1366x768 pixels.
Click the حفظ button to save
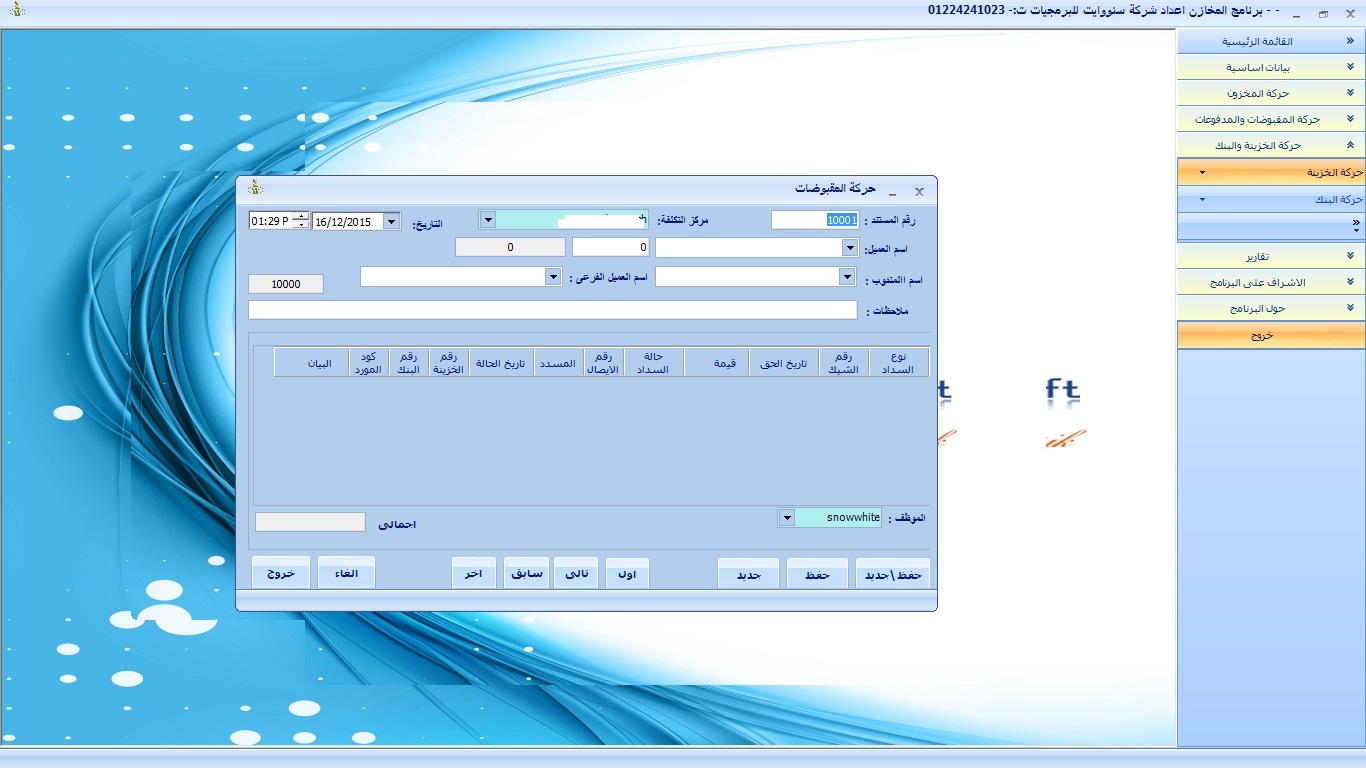tap(817, 575)
